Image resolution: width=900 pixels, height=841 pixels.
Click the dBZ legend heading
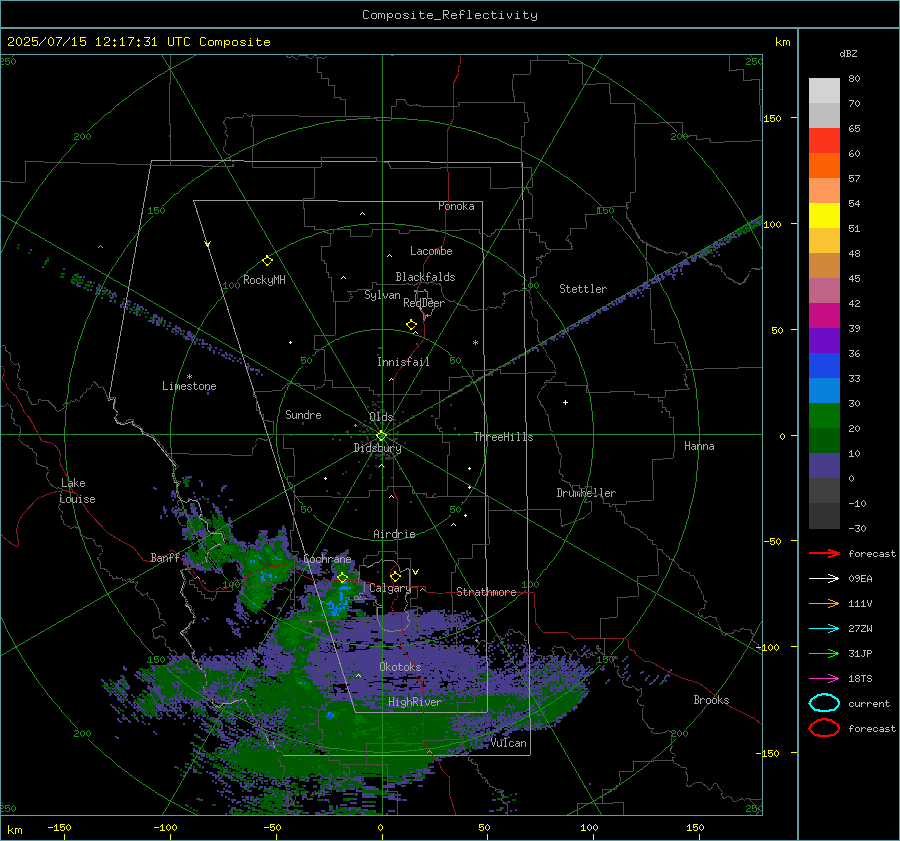click(848, 53)
